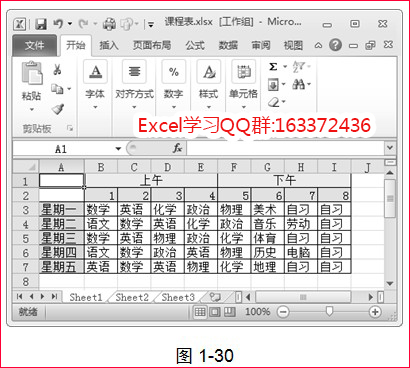Expand the Copy dropdown arrow
Image resolution: width=410 pixels, height=368 pixels.
[69, 89]
